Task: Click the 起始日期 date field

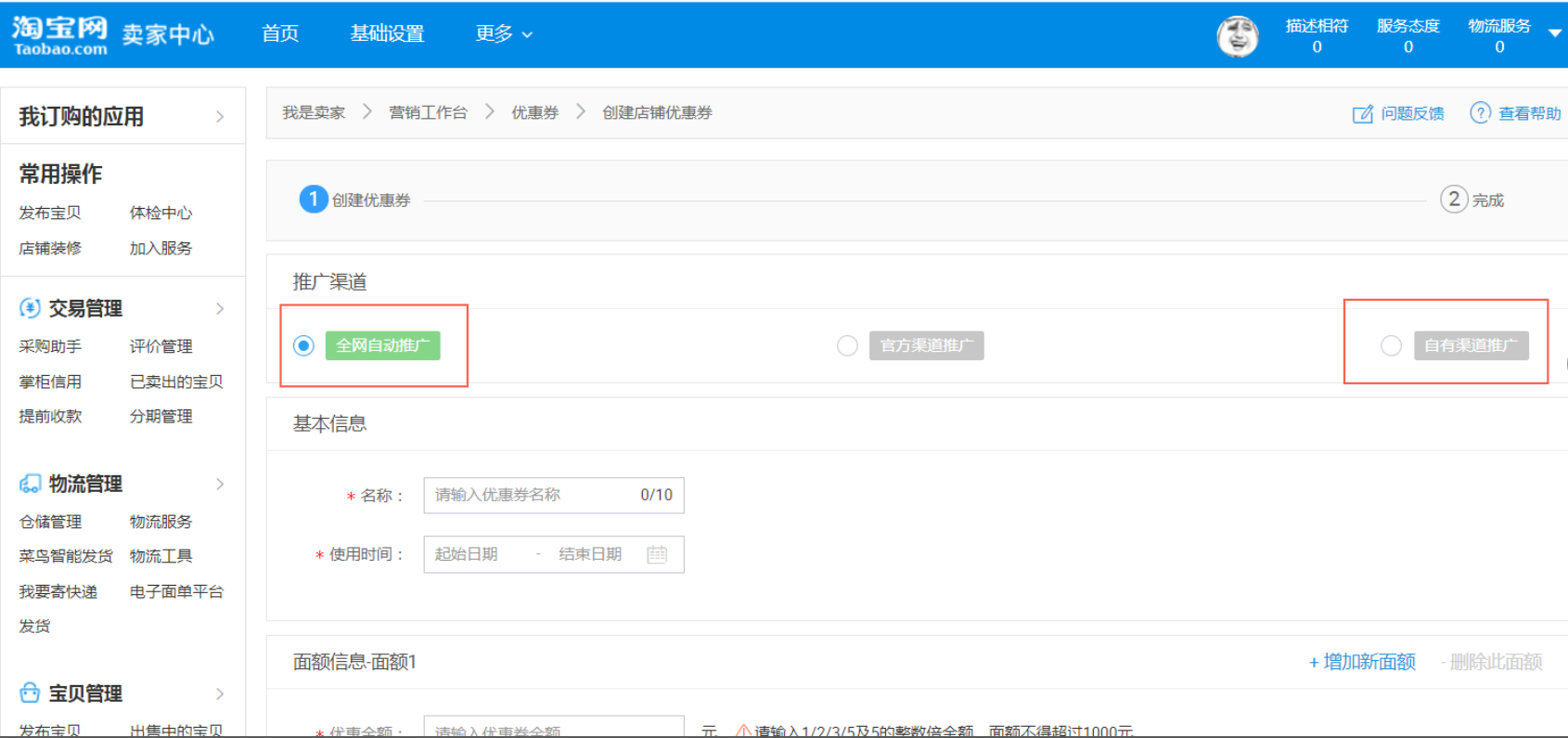Action: [x=467, y=554]
